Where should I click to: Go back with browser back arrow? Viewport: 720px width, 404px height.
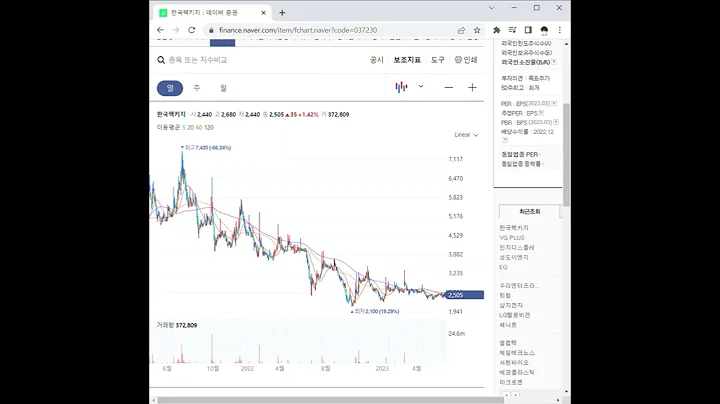tap(160, 30)
